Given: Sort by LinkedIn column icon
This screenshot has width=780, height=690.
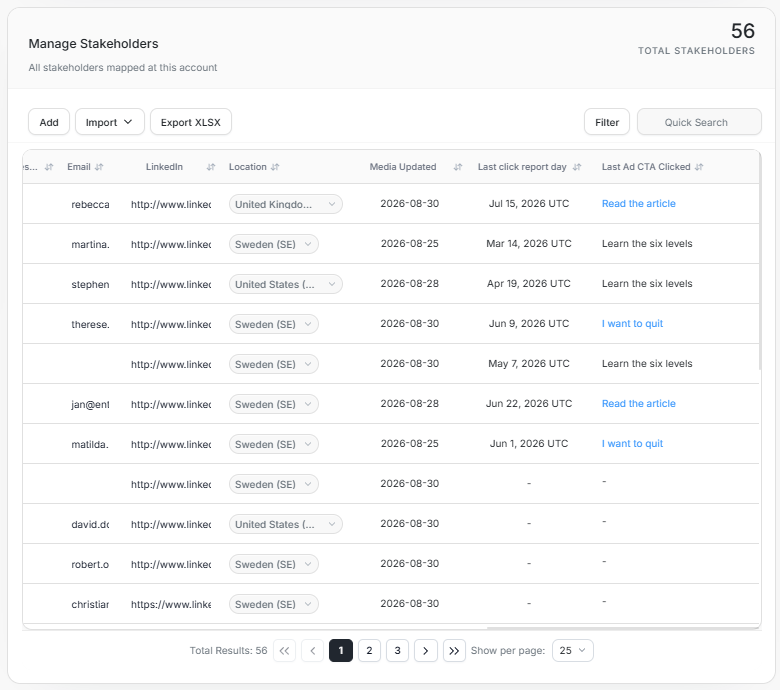Looking at the screenshot, I should point(211,167).
